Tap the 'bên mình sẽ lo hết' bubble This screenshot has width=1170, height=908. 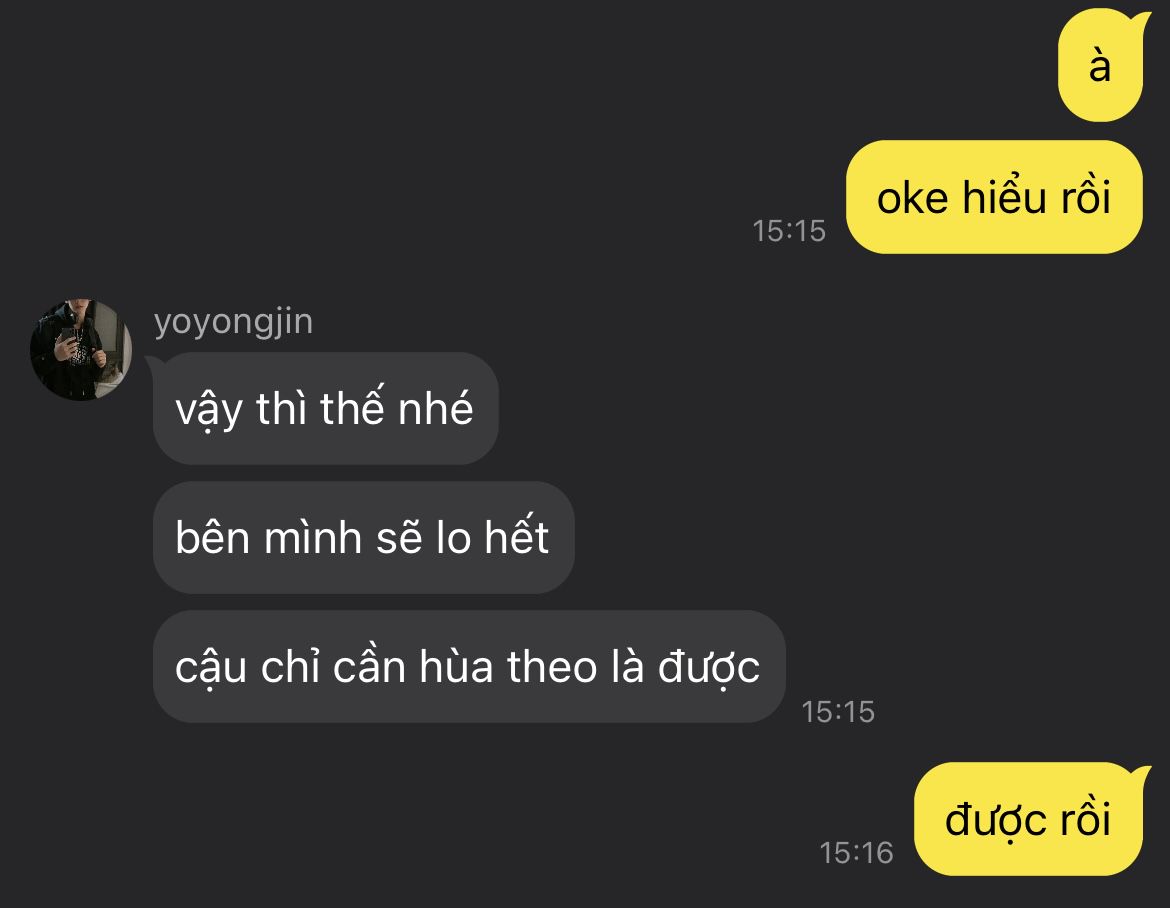363,537
